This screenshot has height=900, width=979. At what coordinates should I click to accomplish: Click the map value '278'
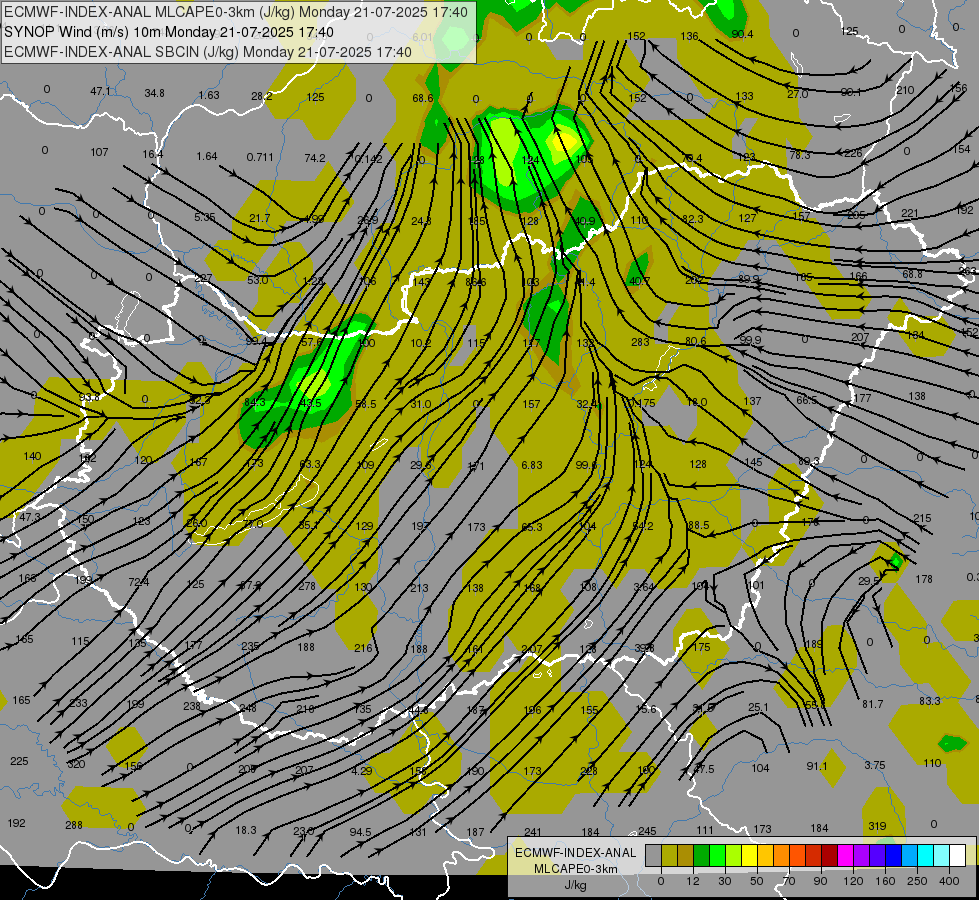[307, 586]
